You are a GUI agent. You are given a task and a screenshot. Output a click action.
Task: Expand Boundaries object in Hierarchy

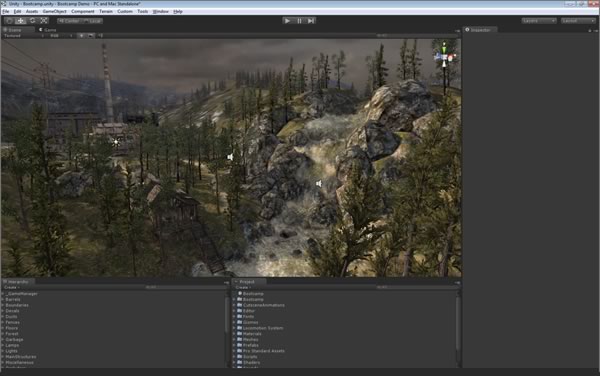click(x=3, y=305)
